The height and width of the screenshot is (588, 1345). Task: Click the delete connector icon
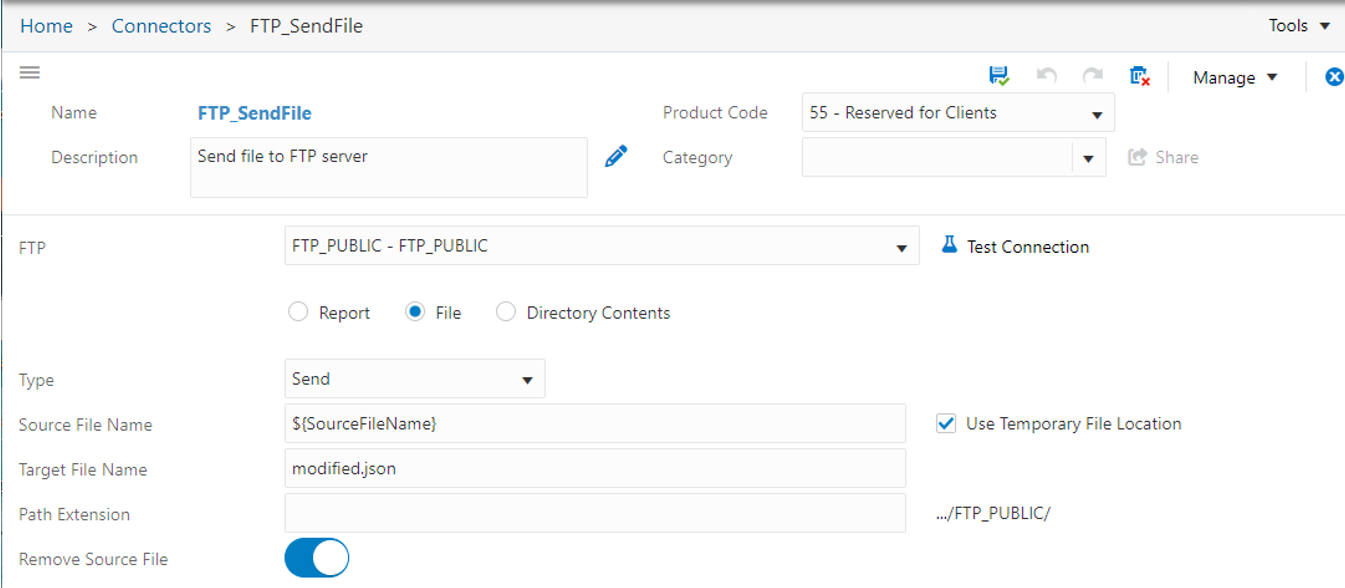[1140, 74]
